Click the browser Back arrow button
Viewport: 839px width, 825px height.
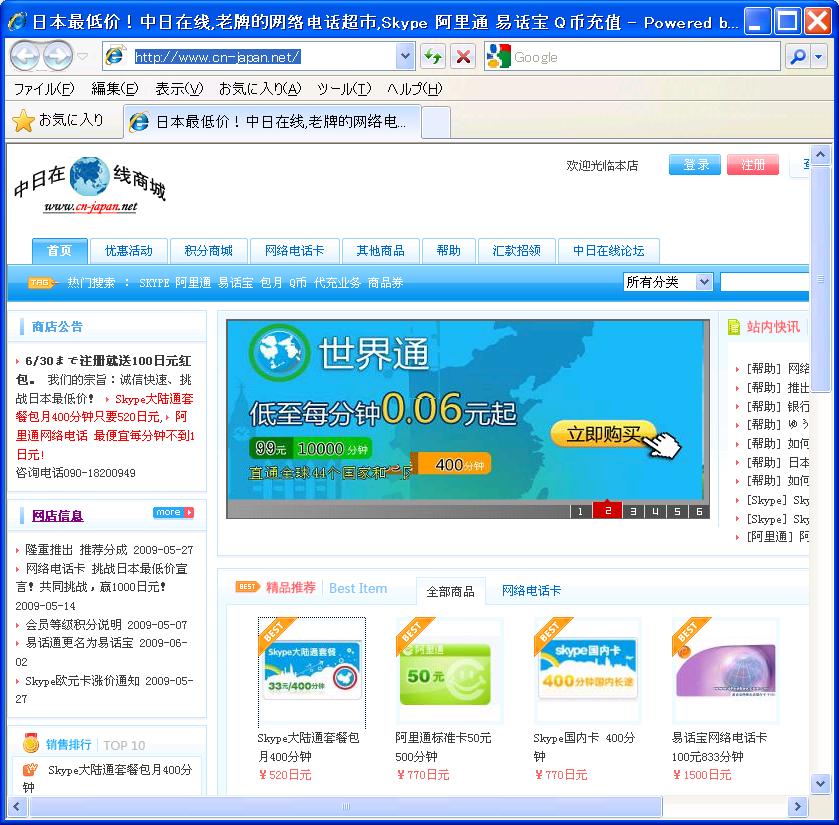(25, 56)
